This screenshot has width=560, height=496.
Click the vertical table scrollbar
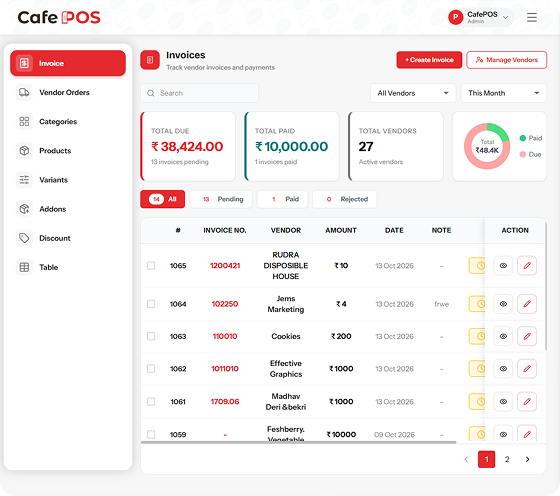546,286
